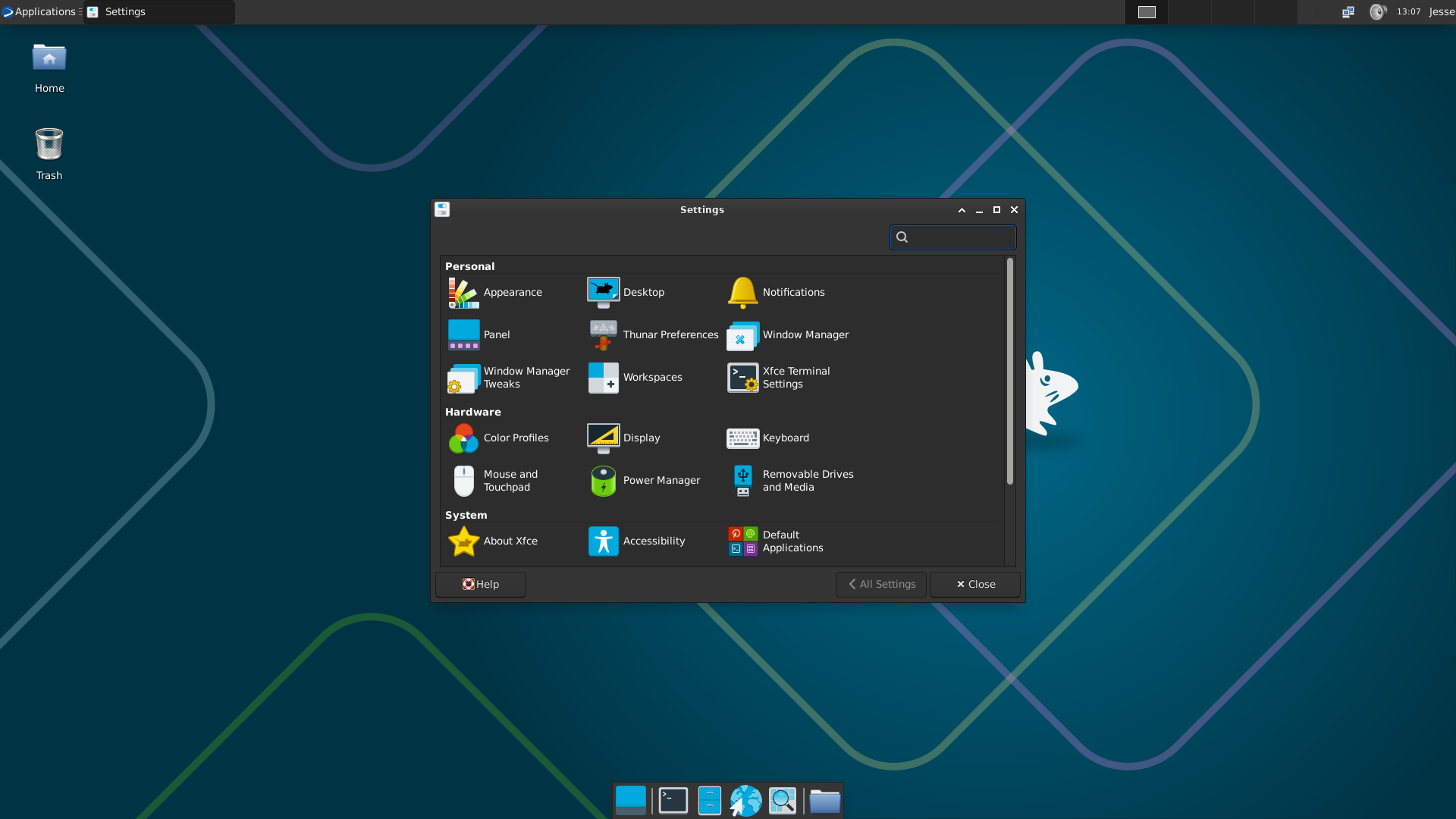Open the Jesse user menu
This screenshot has width=1456, height=819.
[1442, 11]
